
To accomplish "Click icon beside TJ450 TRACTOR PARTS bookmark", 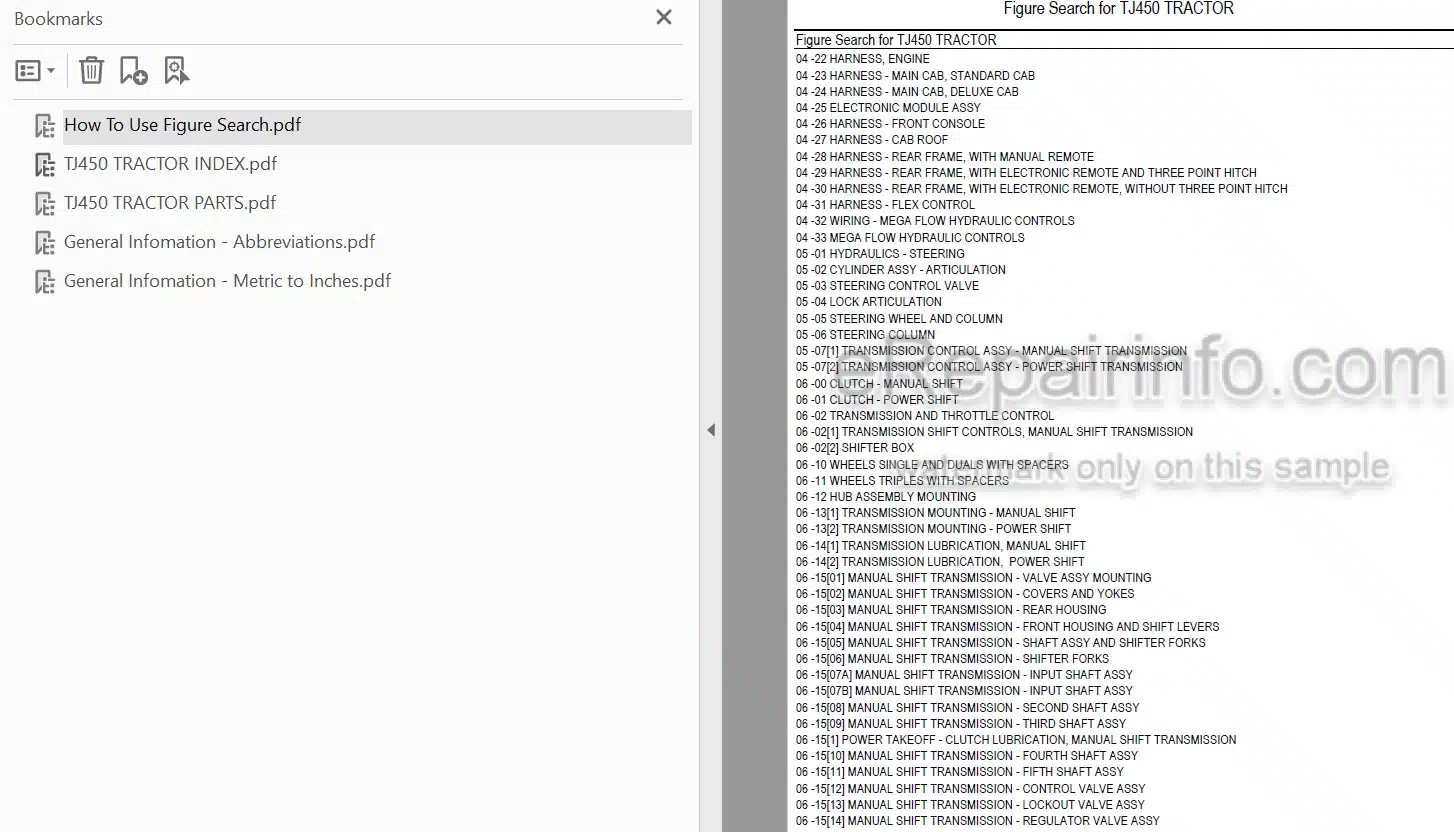I will pyautogui.click(x=45, y=204).
